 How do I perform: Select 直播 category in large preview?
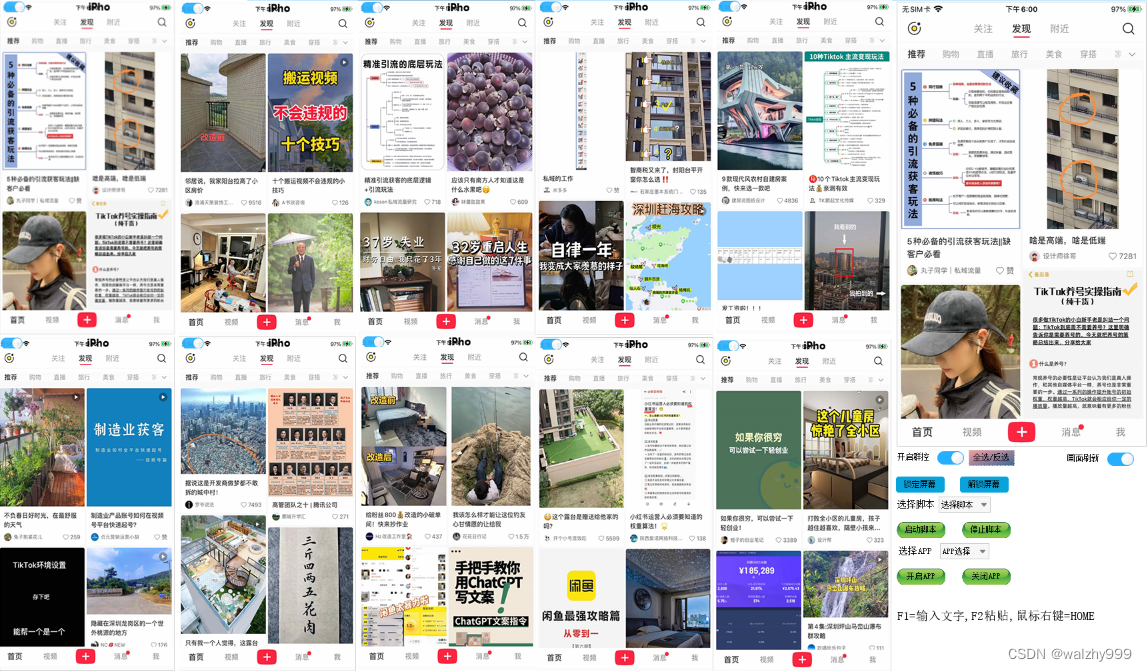pos(985,54)
